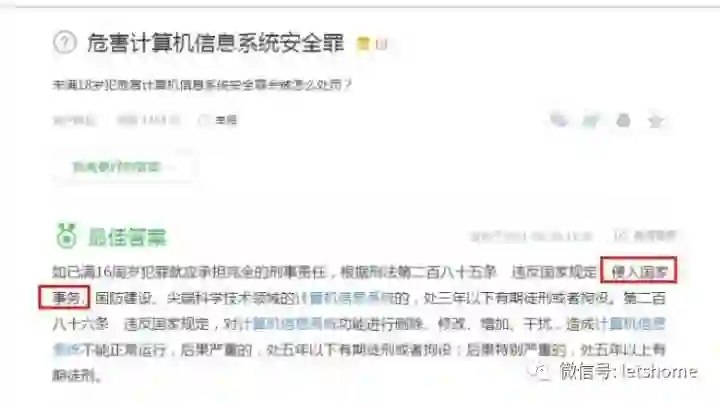Click the QQ penguin share icon
The height and width of the screenshot is (402, 720).
[623, 120]
